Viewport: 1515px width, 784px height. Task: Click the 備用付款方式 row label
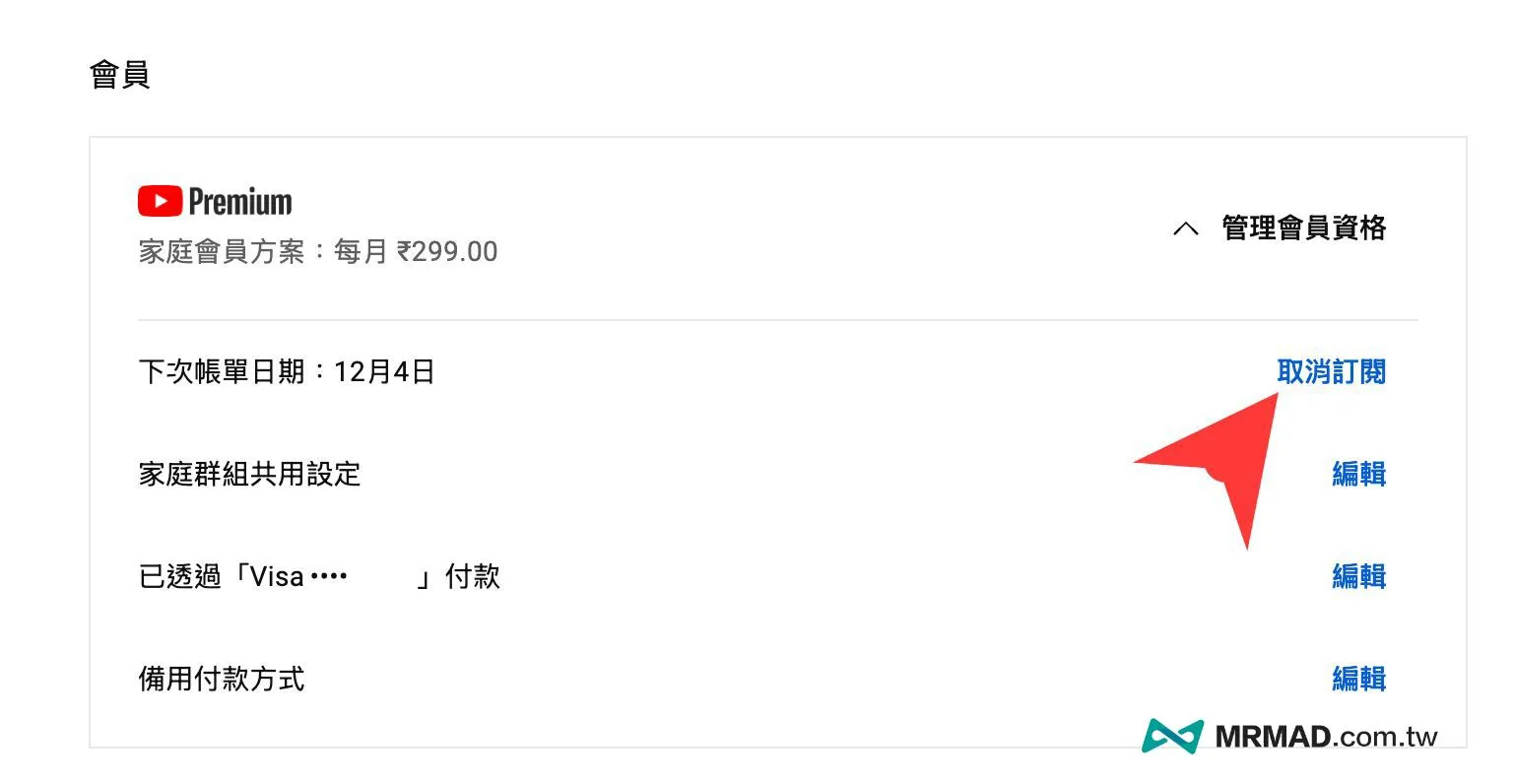(x=222, y=679)
